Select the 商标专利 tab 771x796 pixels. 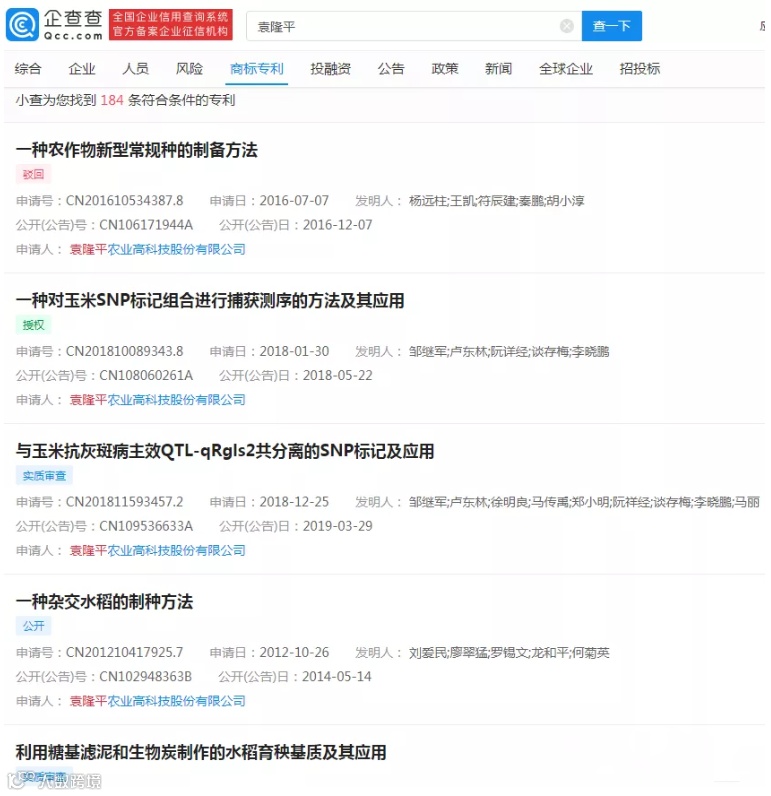point(257,69)
